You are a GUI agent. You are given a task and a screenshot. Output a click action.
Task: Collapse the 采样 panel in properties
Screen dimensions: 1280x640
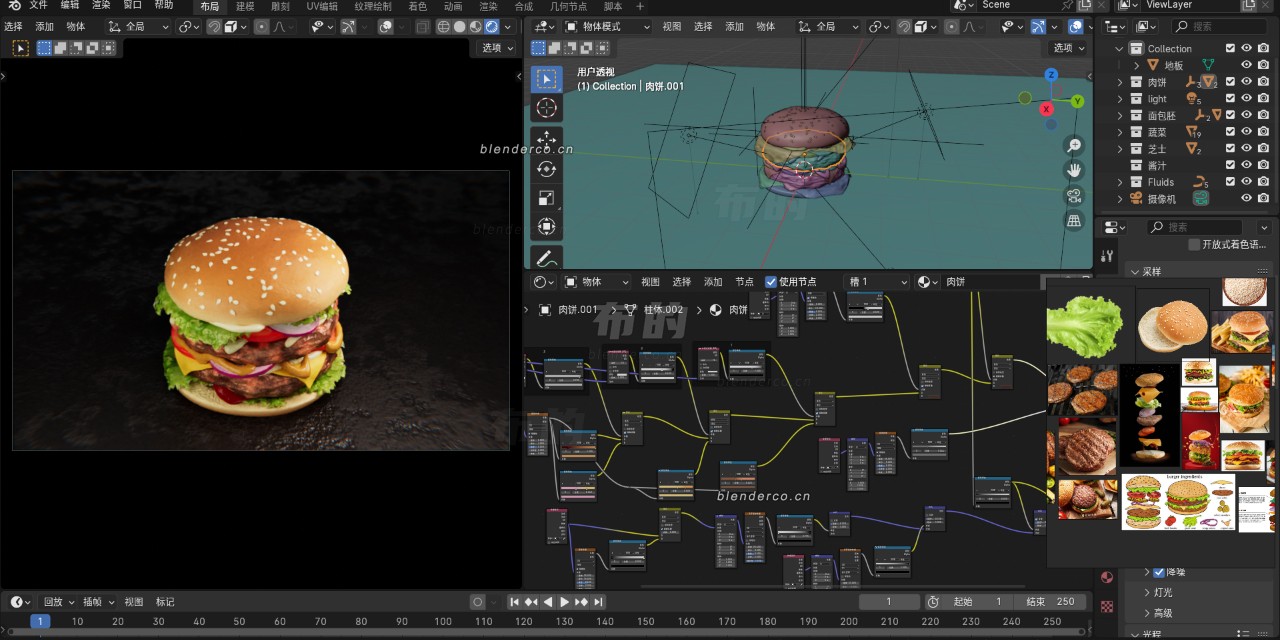click(1134, 271)
